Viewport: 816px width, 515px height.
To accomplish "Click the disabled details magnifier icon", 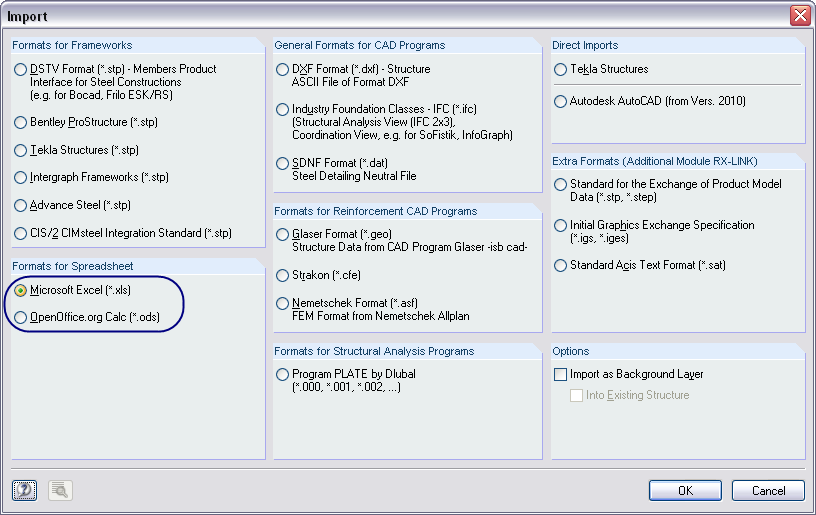I will (x=60, y=490).
